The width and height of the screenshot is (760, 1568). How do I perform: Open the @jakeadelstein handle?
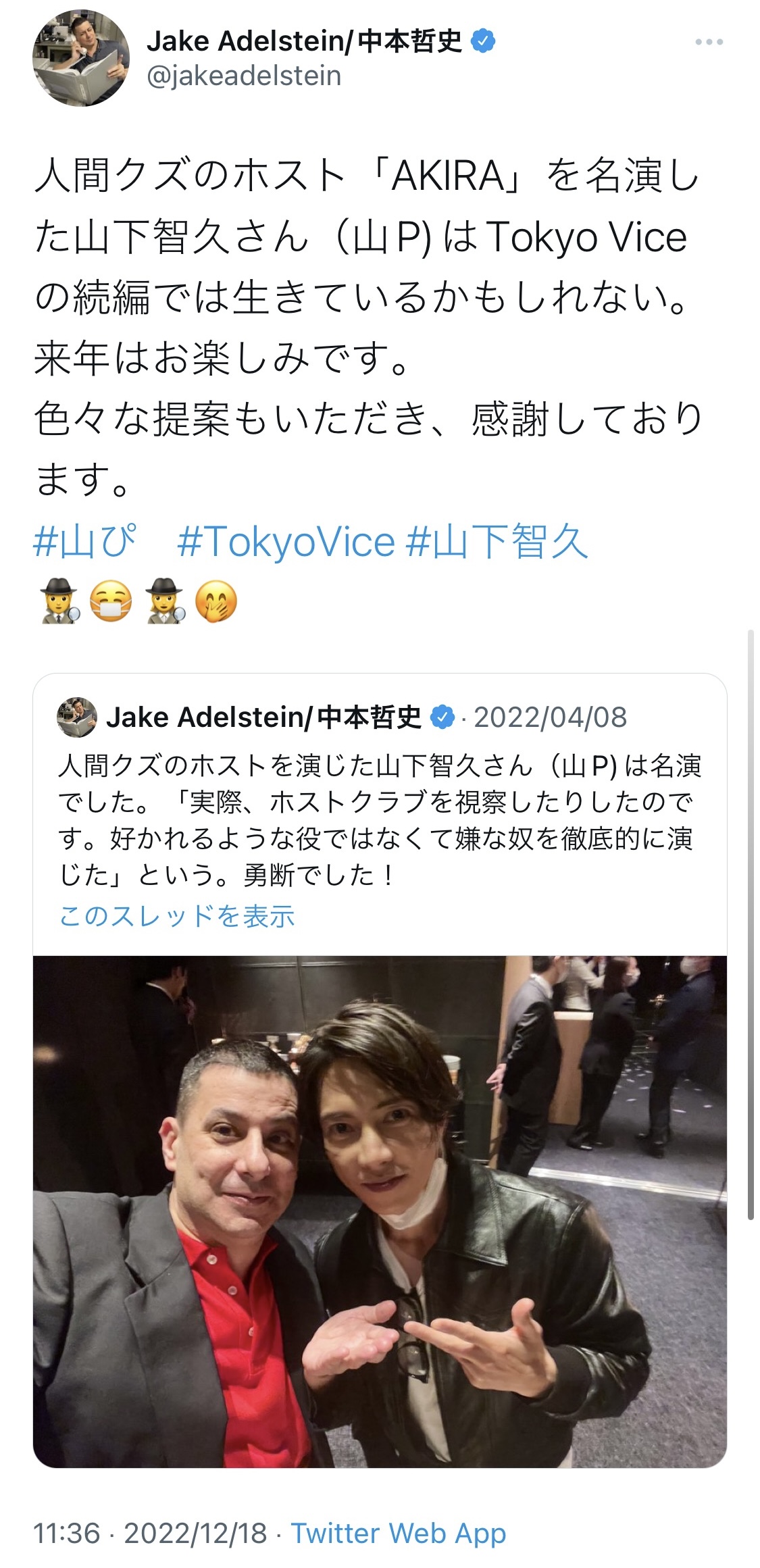point(244,76)
